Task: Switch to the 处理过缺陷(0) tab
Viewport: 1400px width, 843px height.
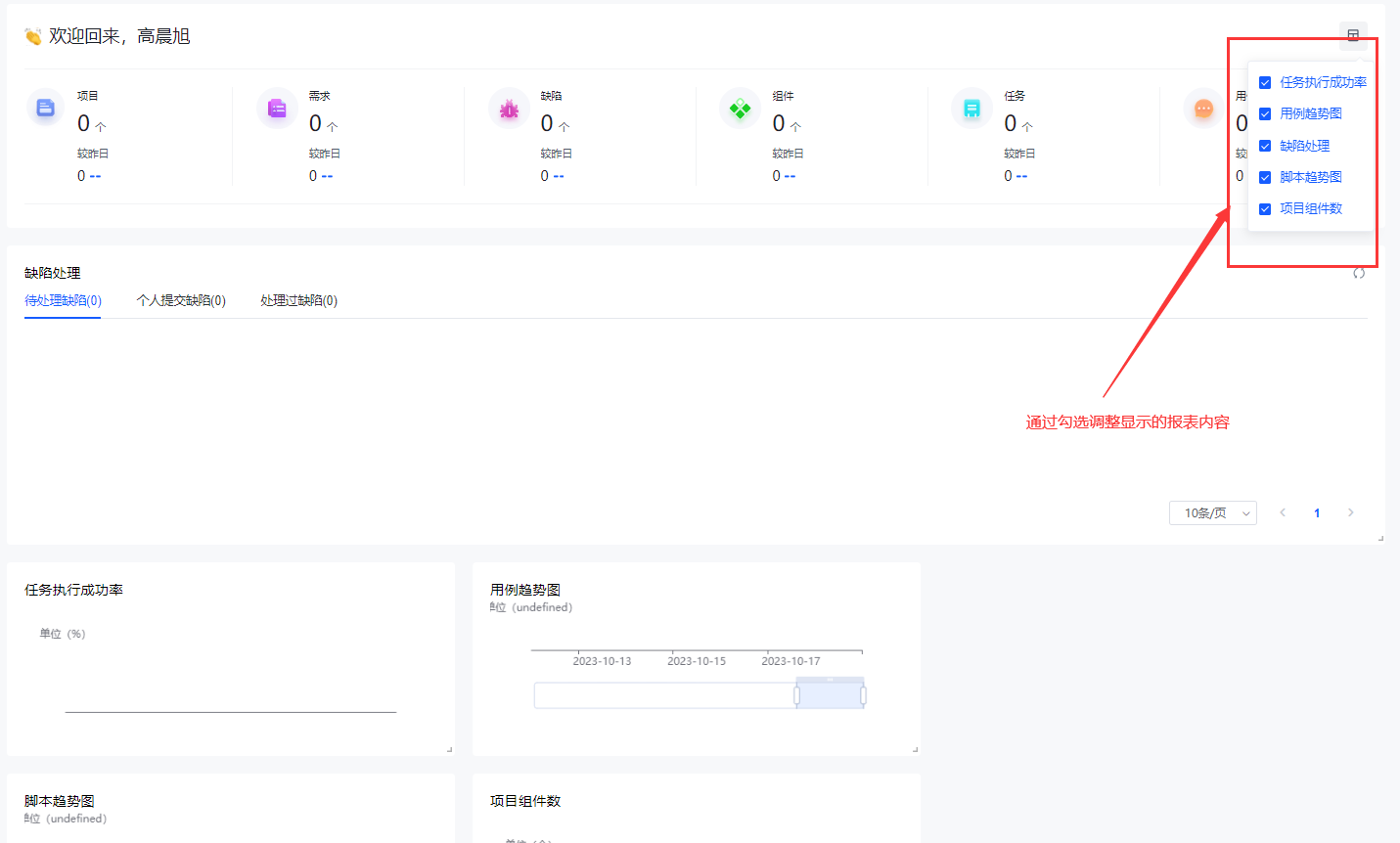Action: [x=298, y=301]
